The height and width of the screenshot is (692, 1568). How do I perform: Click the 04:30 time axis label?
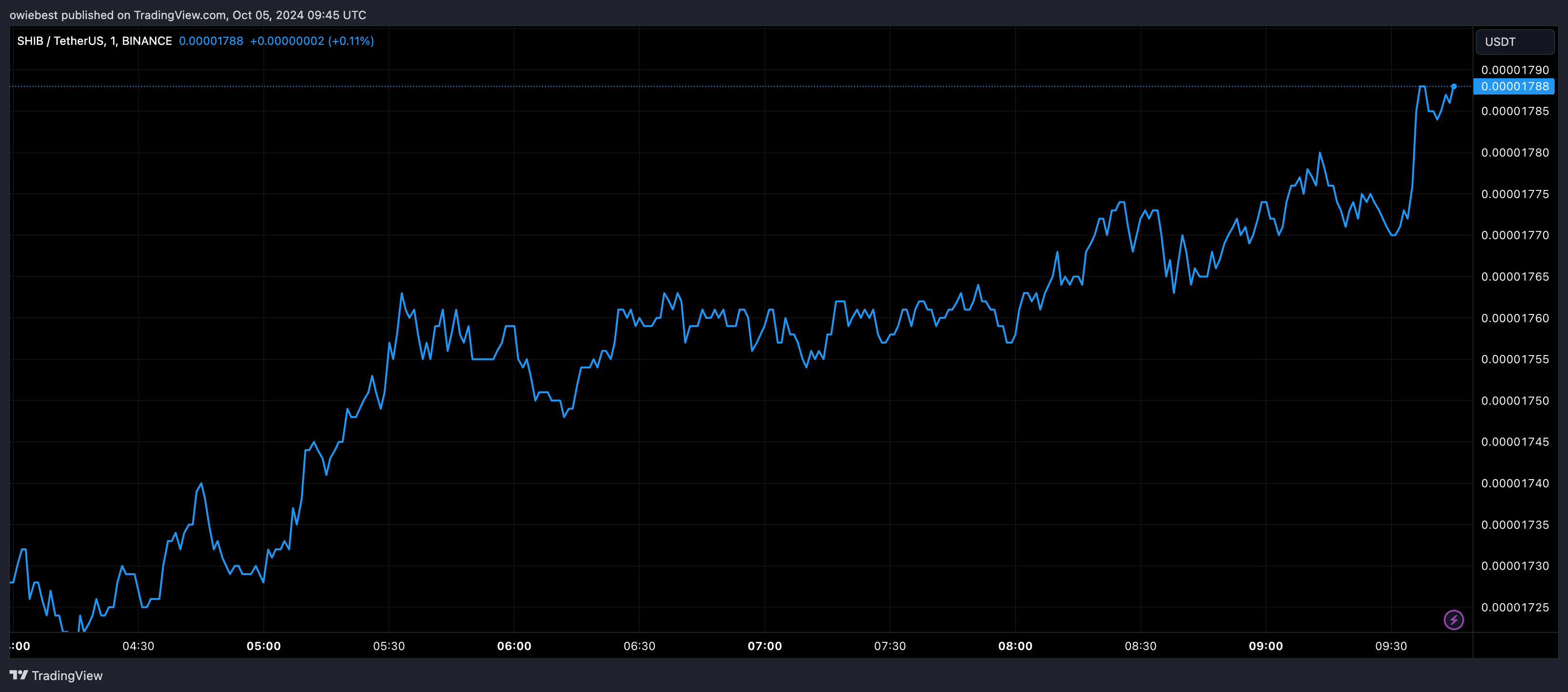[x=138, y=646]
